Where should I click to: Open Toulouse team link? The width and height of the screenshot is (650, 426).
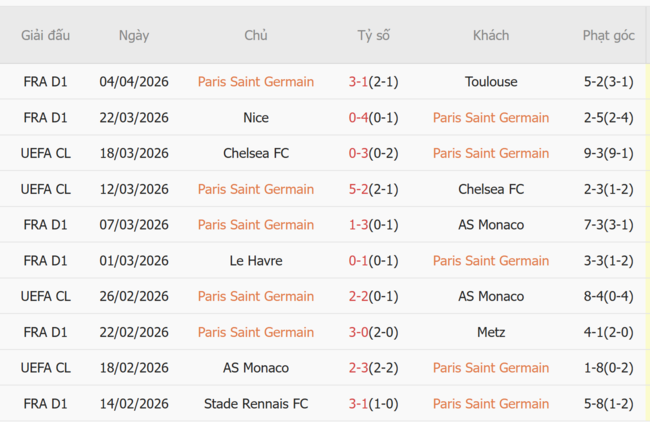(x=491, y=82)
